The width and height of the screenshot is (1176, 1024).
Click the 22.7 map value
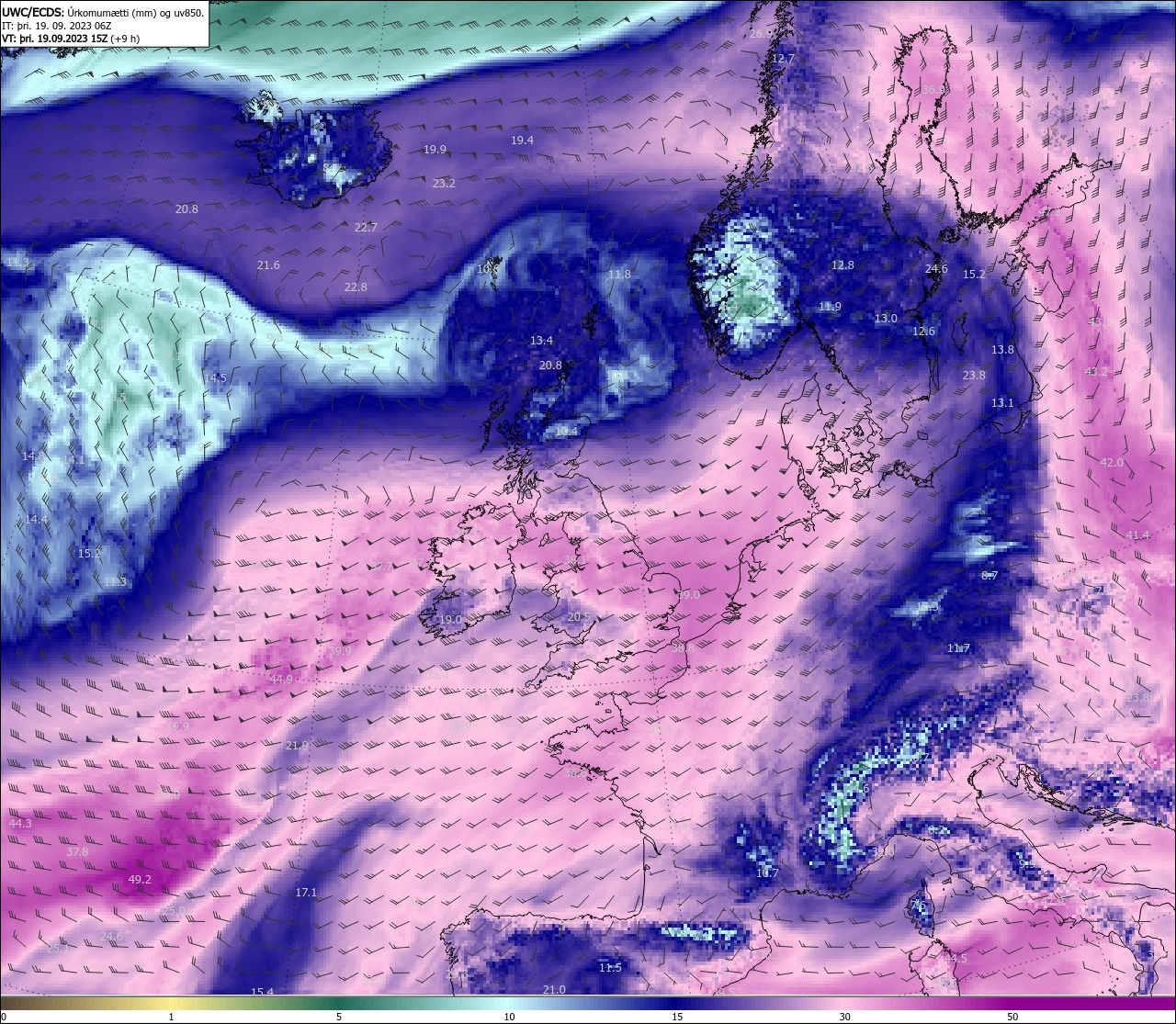click(x=366, y=227)
